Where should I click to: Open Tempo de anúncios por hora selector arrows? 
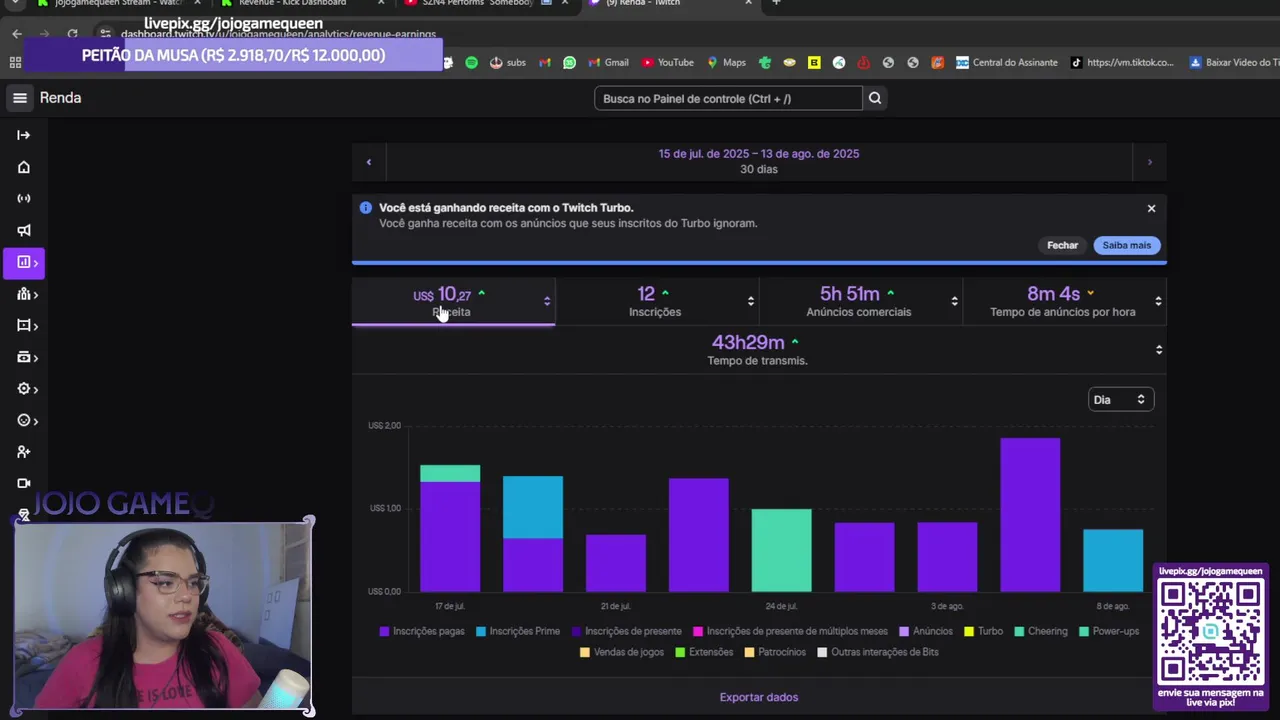tap(1158, 301)
